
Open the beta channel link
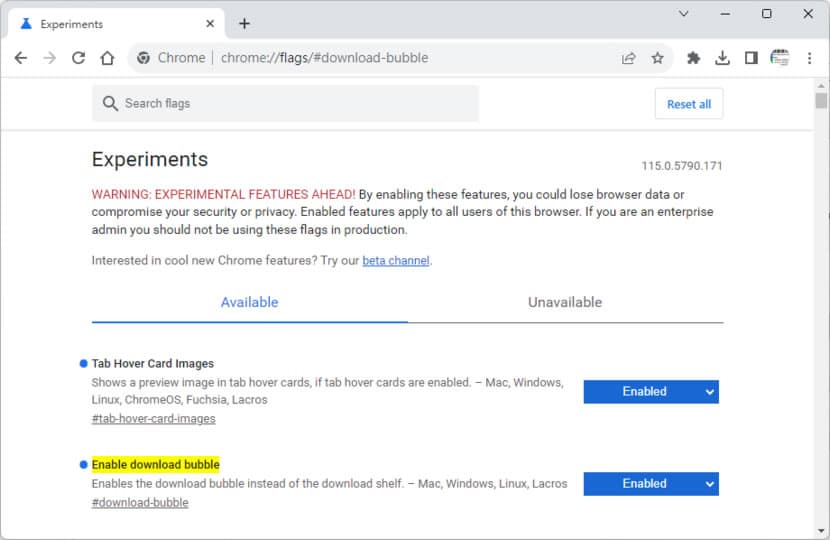click(x=395, y=260)
